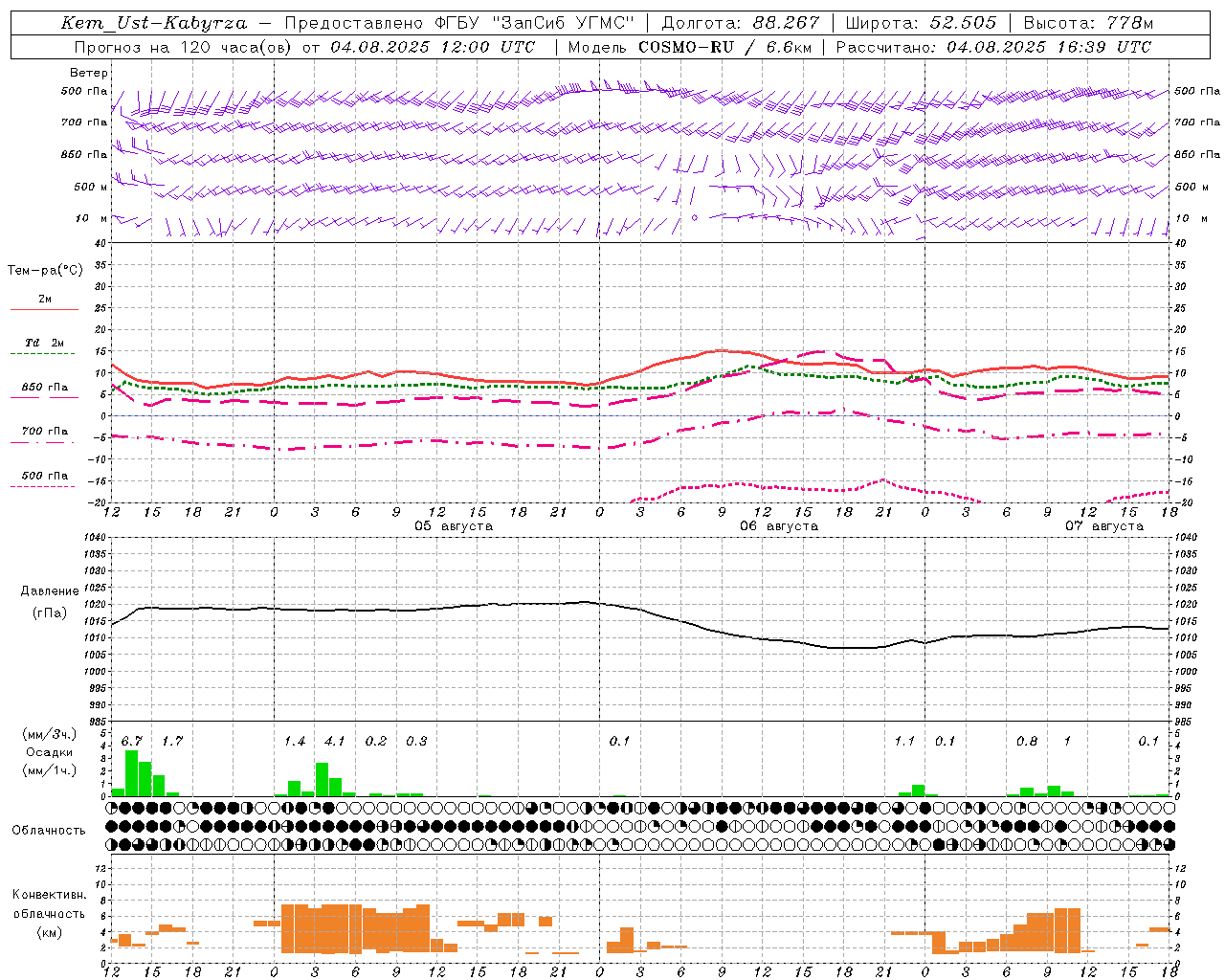Click the Рассчитано 04.08.2025 16:39 UTC timestamp
This screenshot has height=980, width=1225.
tap(993, 47)
